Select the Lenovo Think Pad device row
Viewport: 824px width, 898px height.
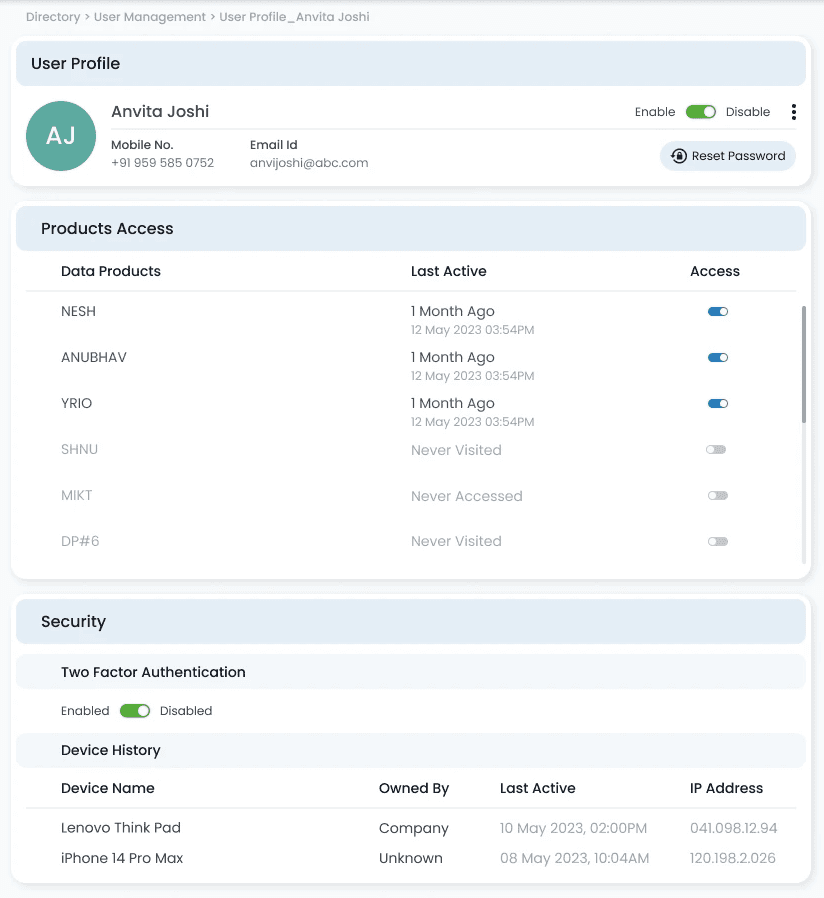[411, 828]
